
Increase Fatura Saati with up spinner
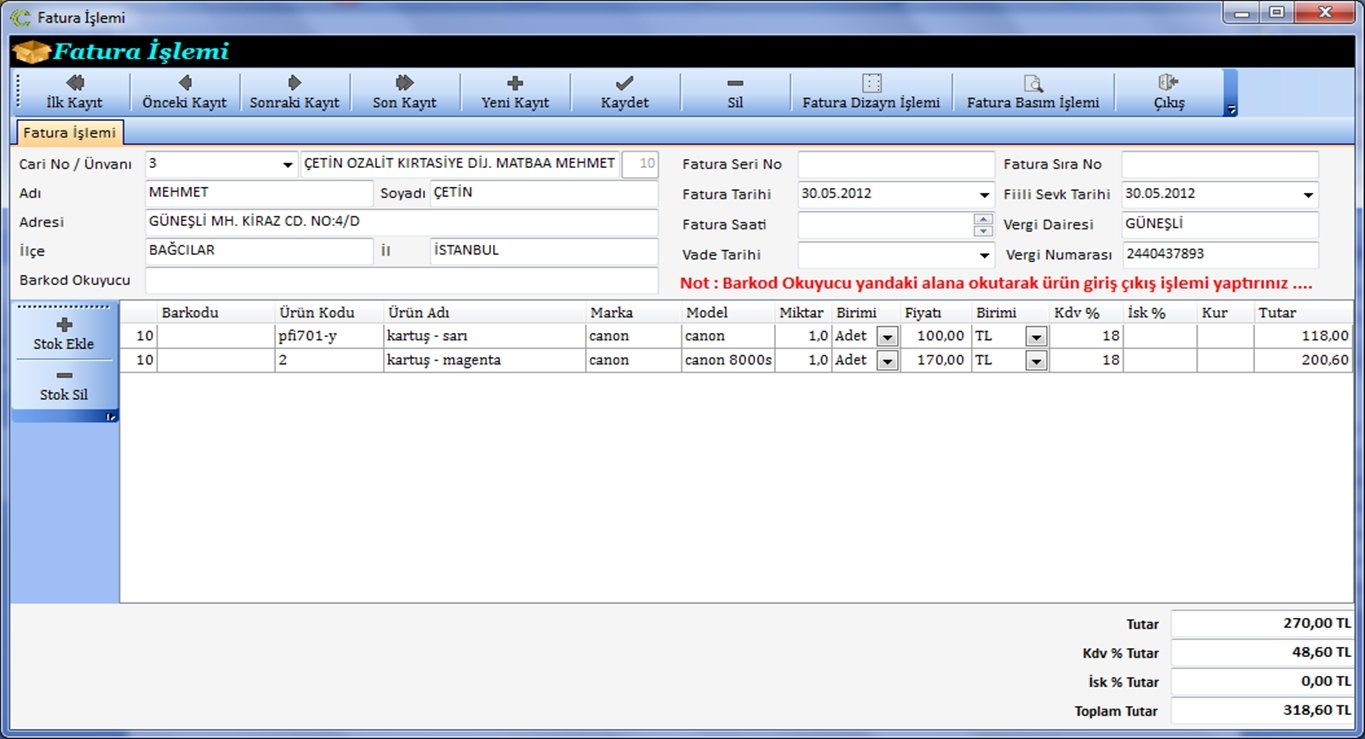click(x=984, y=220)
